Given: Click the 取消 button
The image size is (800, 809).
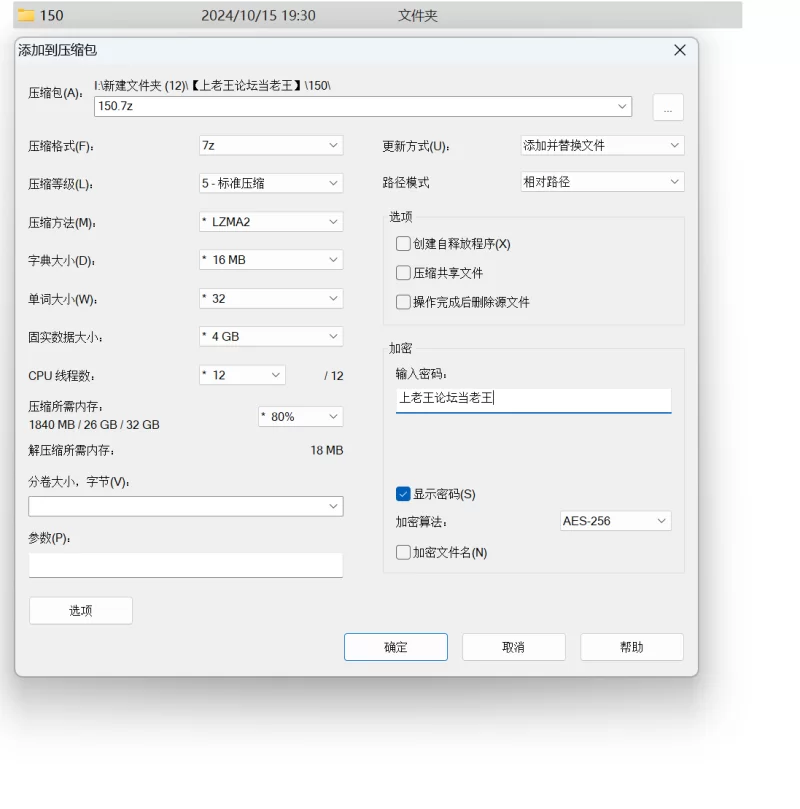Looking at the screenshot, I should click(514, 647).
